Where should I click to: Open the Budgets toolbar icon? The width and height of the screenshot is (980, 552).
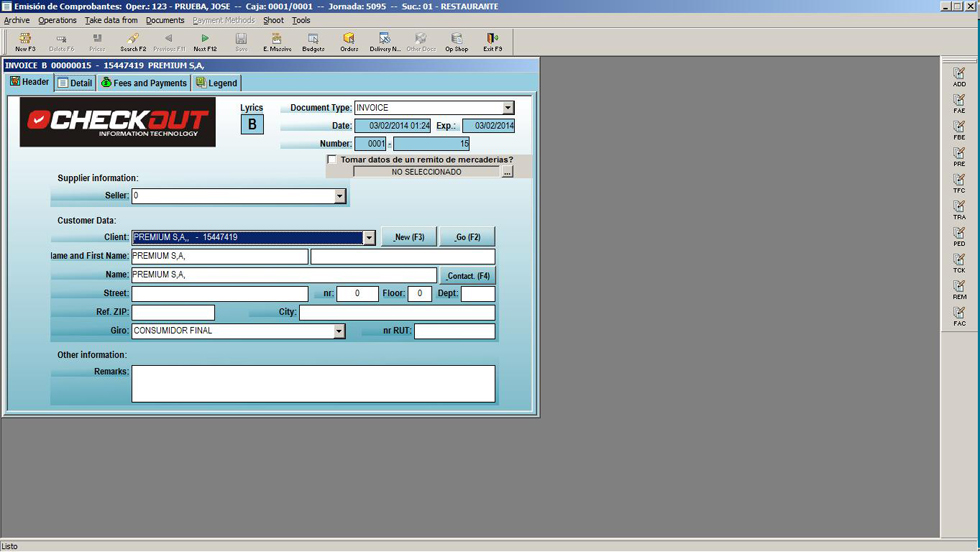pos(313,41)
